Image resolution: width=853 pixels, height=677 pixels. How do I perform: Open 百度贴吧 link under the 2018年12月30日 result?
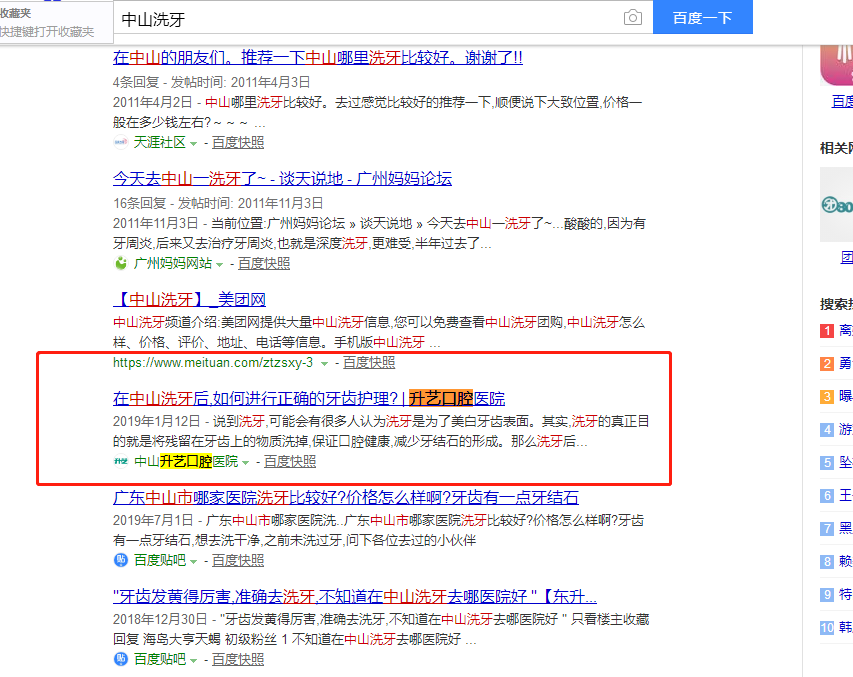click(x=159, y=659)
